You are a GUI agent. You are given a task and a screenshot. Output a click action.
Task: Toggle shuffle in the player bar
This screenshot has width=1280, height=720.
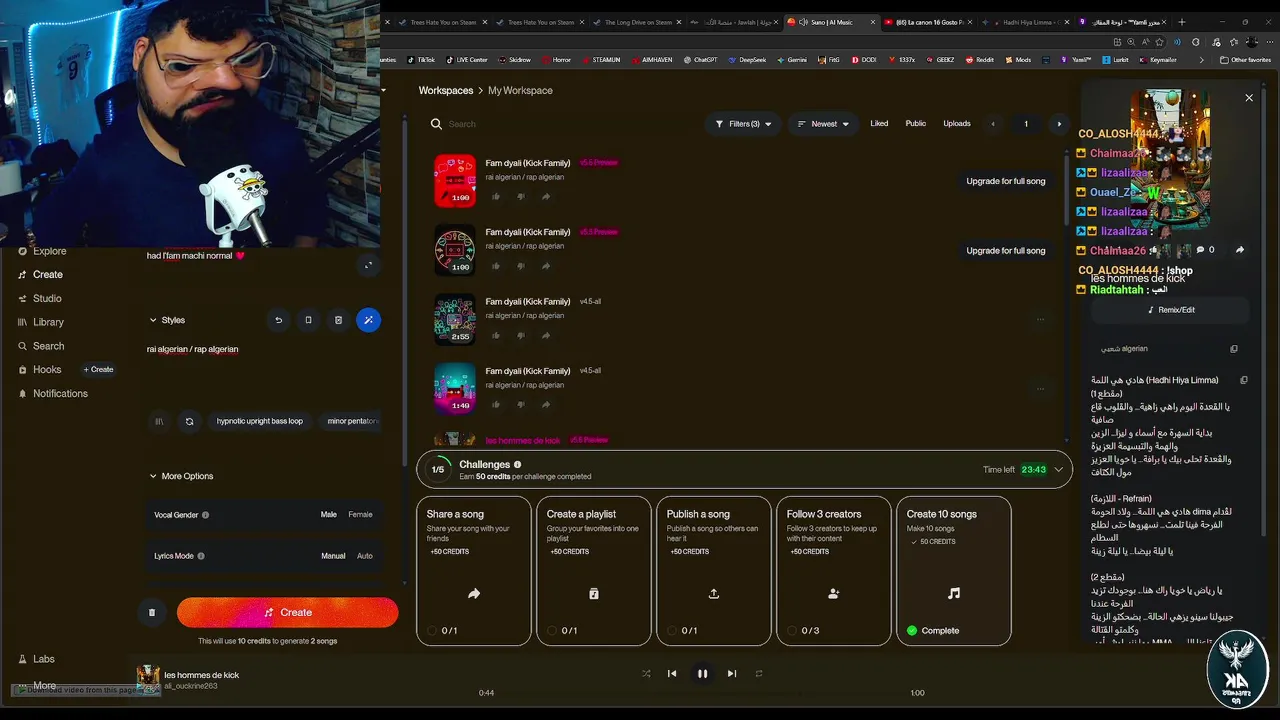(x=646, y=674)
